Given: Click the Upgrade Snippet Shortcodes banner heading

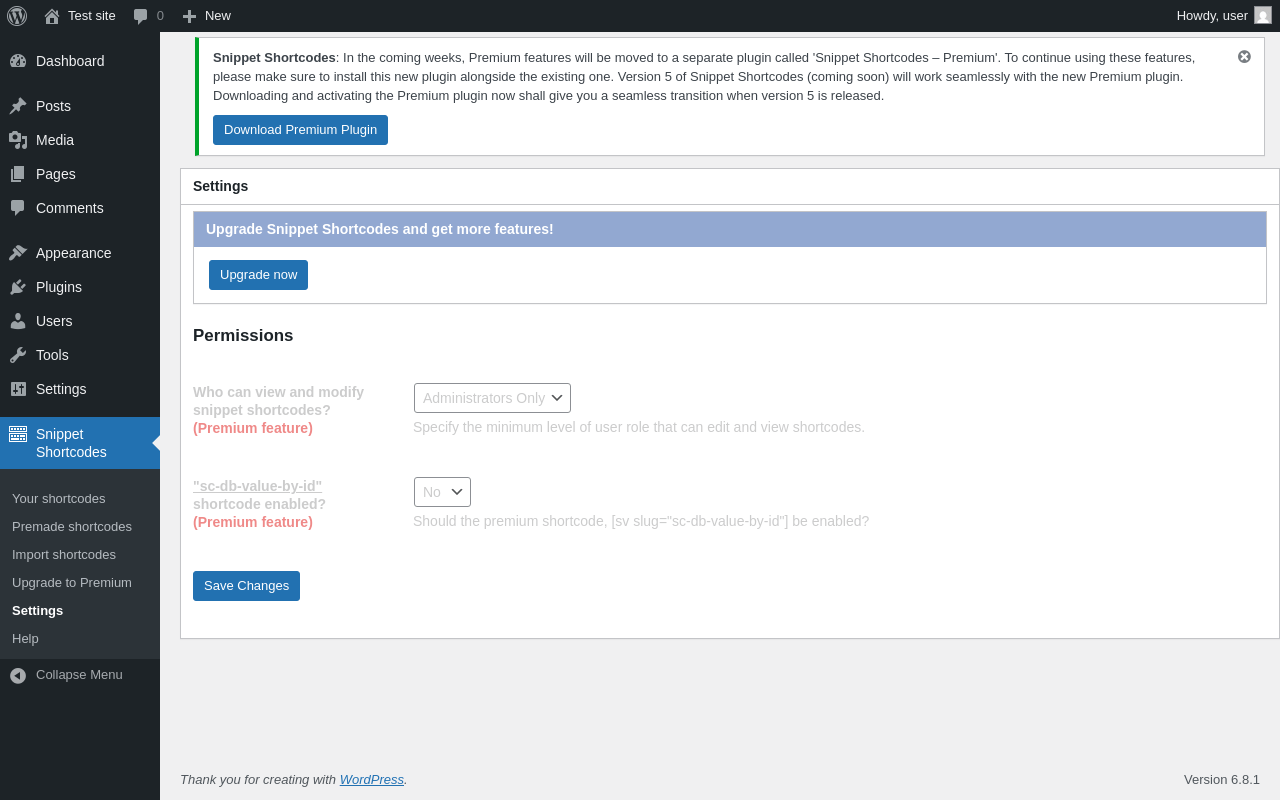Looking at the screenshot, I should (380, 229).
